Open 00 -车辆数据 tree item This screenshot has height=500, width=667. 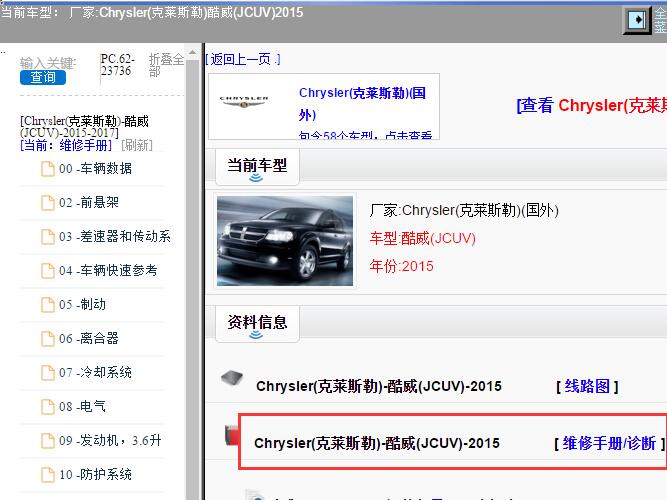click(95, 169)
